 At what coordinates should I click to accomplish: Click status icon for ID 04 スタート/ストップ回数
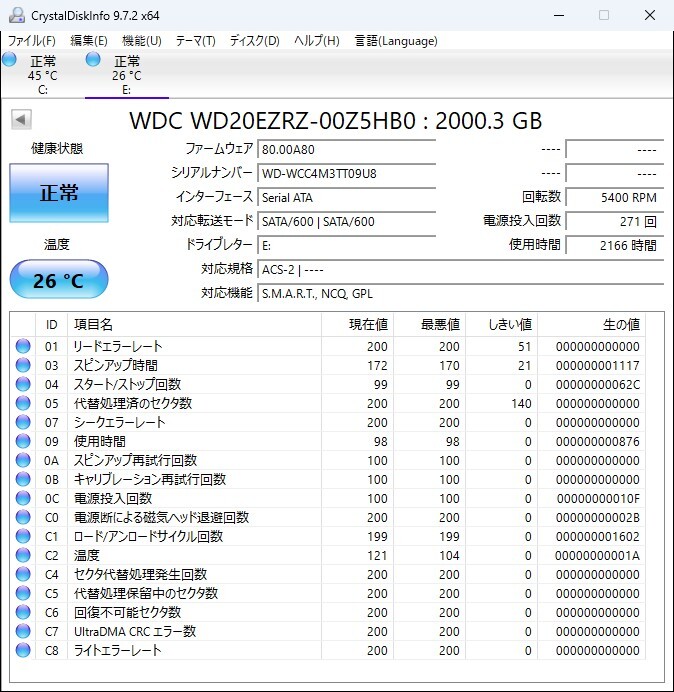[x=23, y=384]
